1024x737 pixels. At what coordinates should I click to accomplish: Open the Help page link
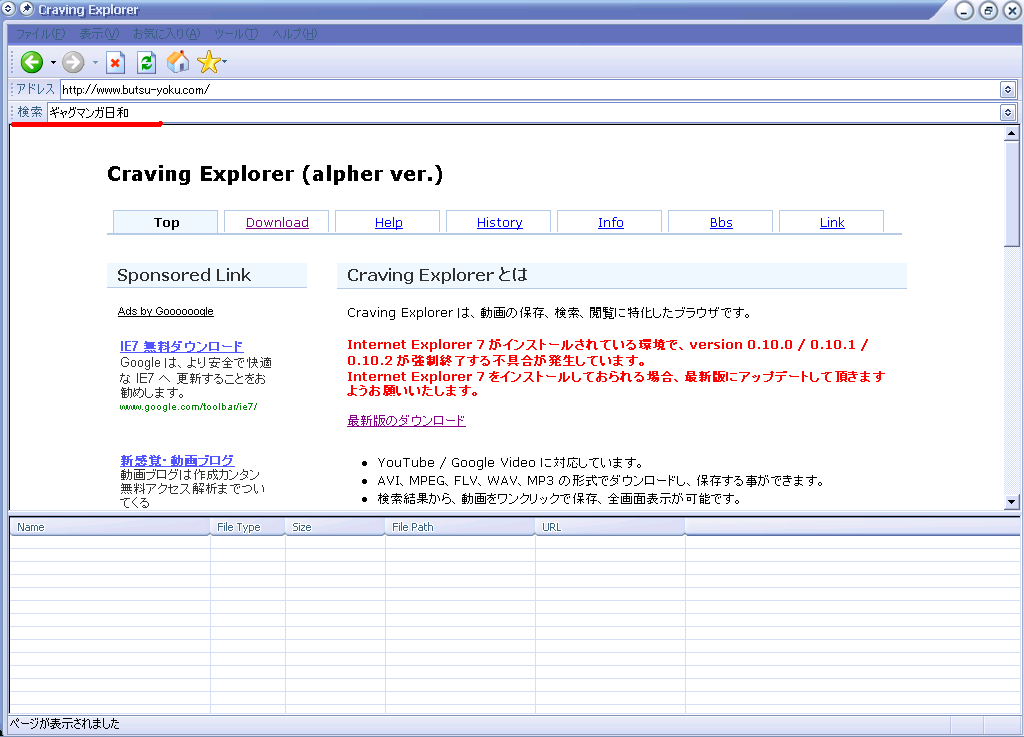coord(389,223)
